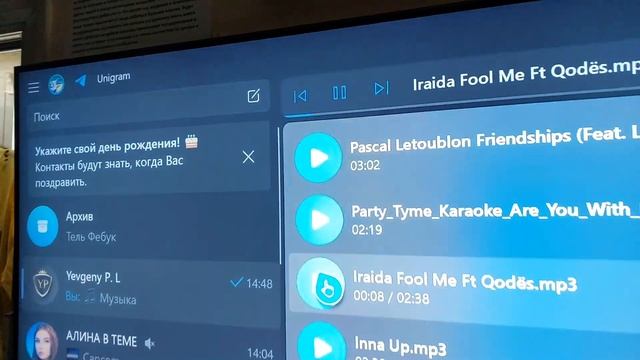Dismiss the birthday reminder banner

(248, 157)
